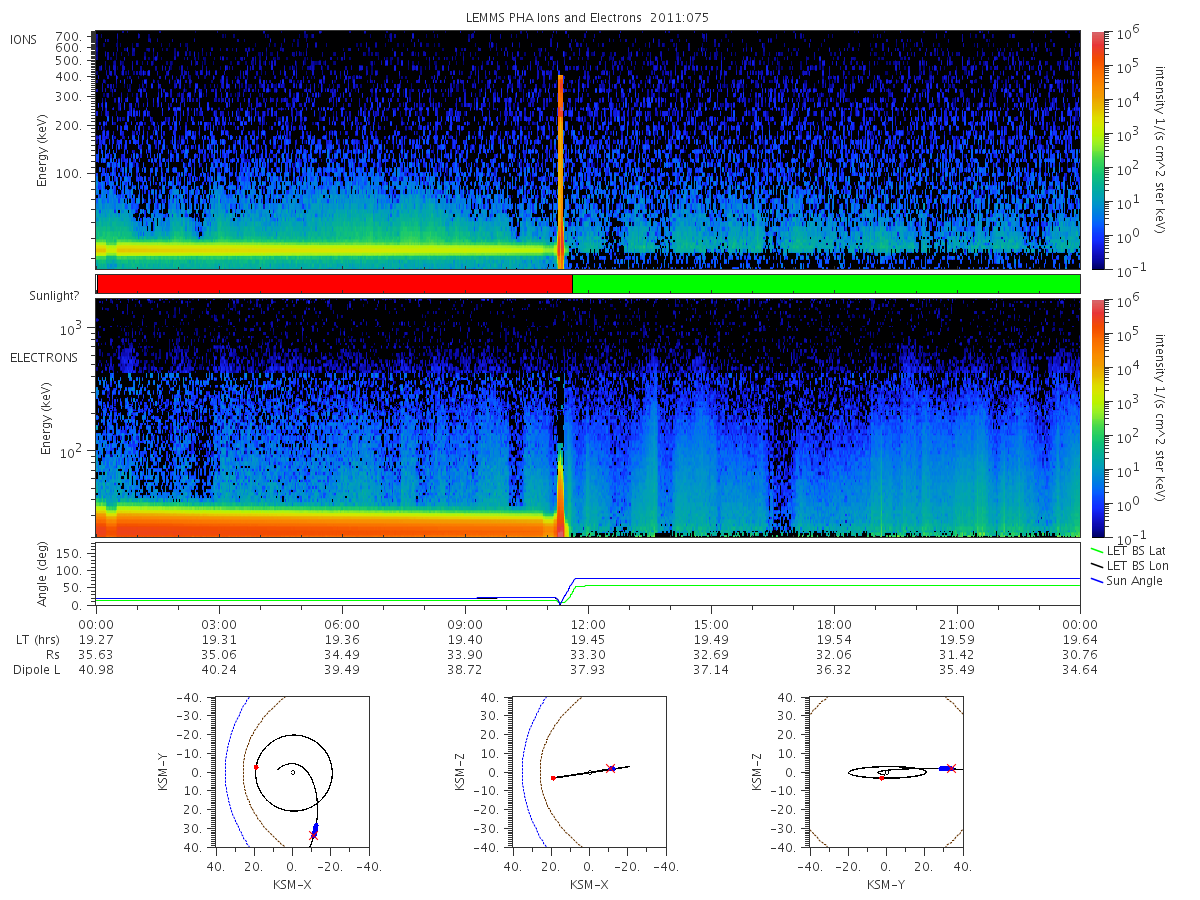The height and width of the screenshot is (900, 1200).
Task: Click the Rs value 32.06
Action: [x=834, y=655]
